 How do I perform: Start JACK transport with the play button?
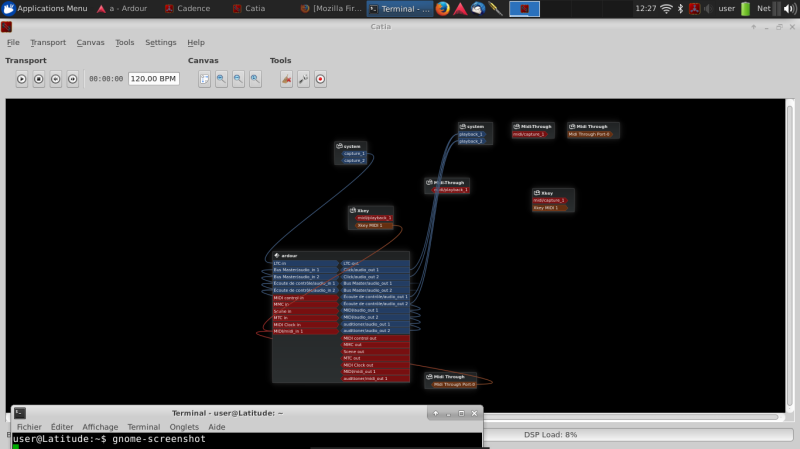pos(21,79)
